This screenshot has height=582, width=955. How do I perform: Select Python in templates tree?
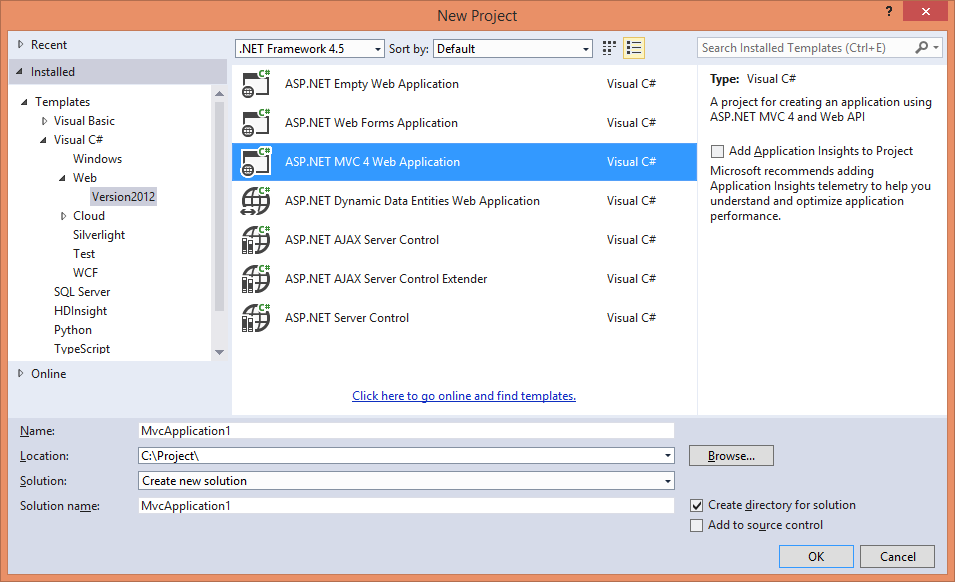pyautogui.click(x=73, y=330)
